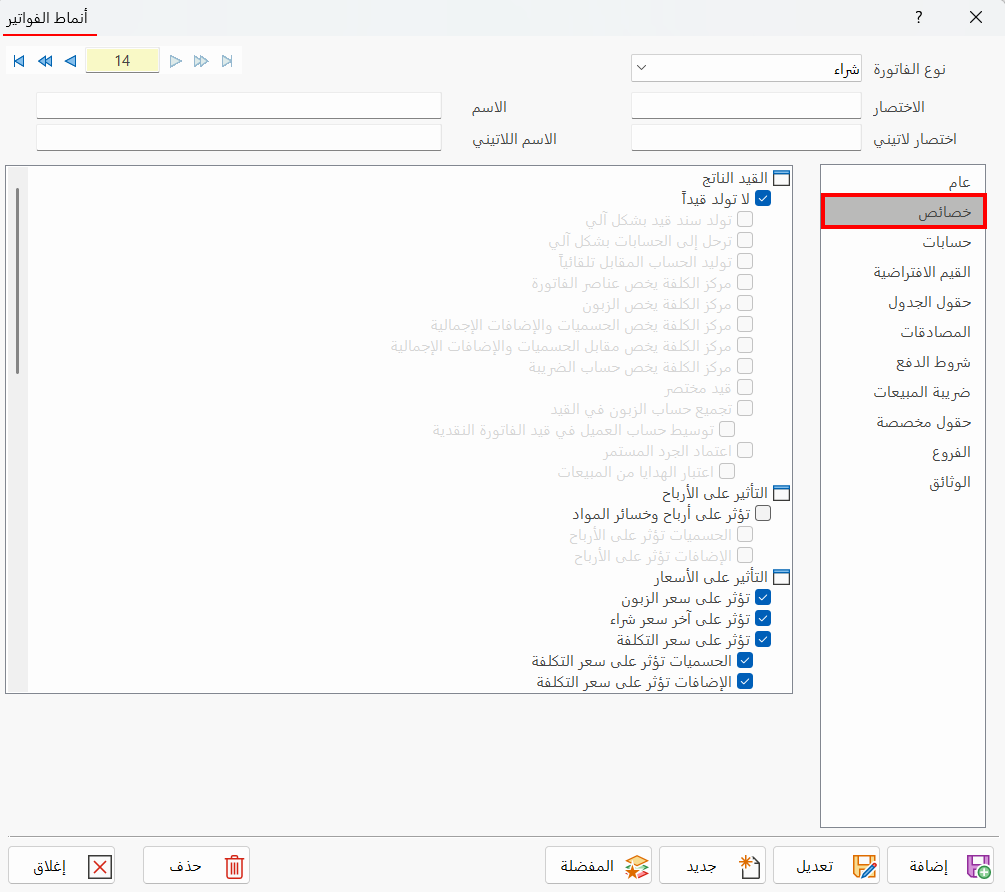Uncheck تؤثر على سعر التكلفة

click(x=763, y=640)
